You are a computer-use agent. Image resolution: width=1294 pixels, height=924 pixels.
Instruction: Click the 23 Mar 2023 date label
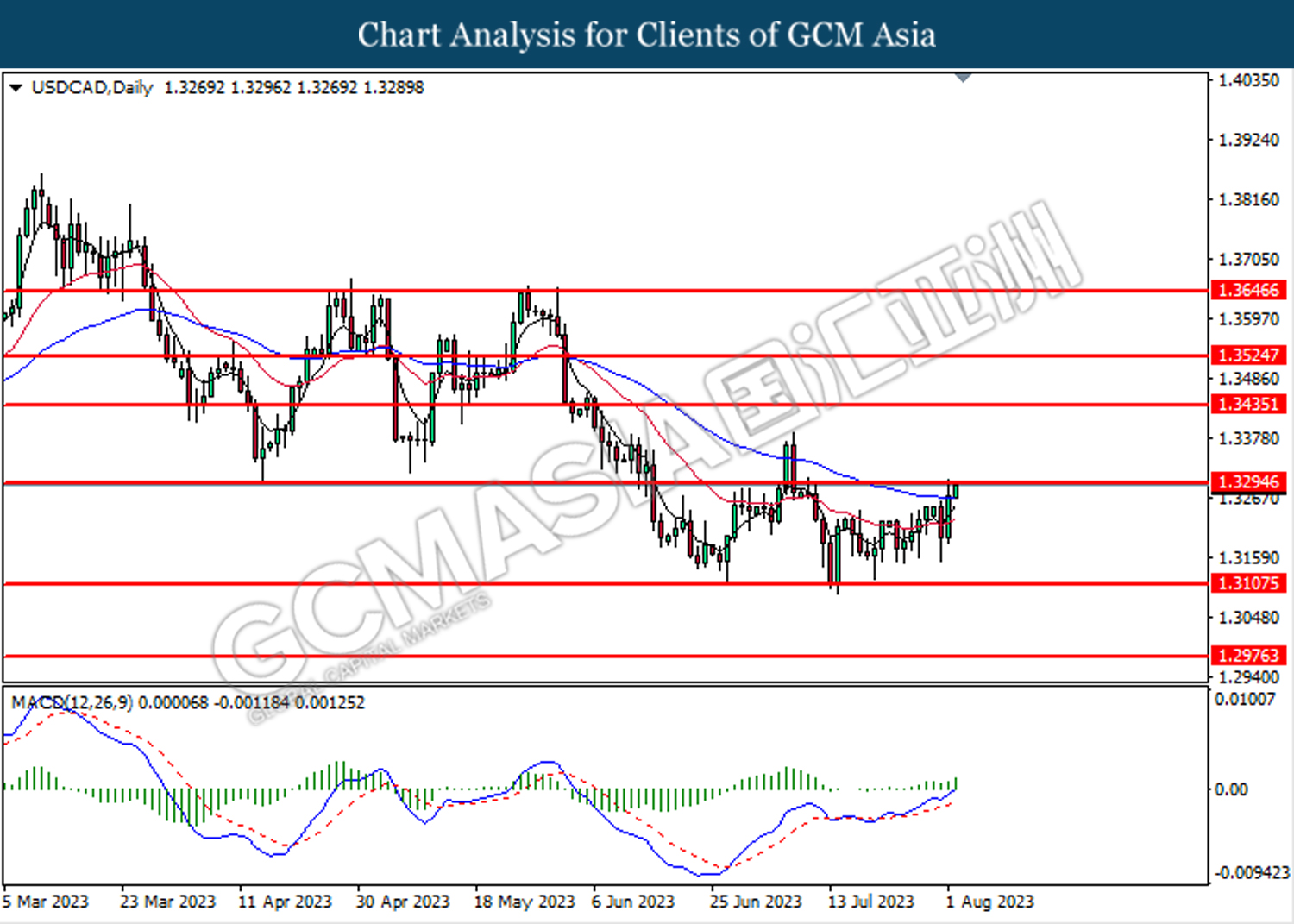[x=167, y=902]
